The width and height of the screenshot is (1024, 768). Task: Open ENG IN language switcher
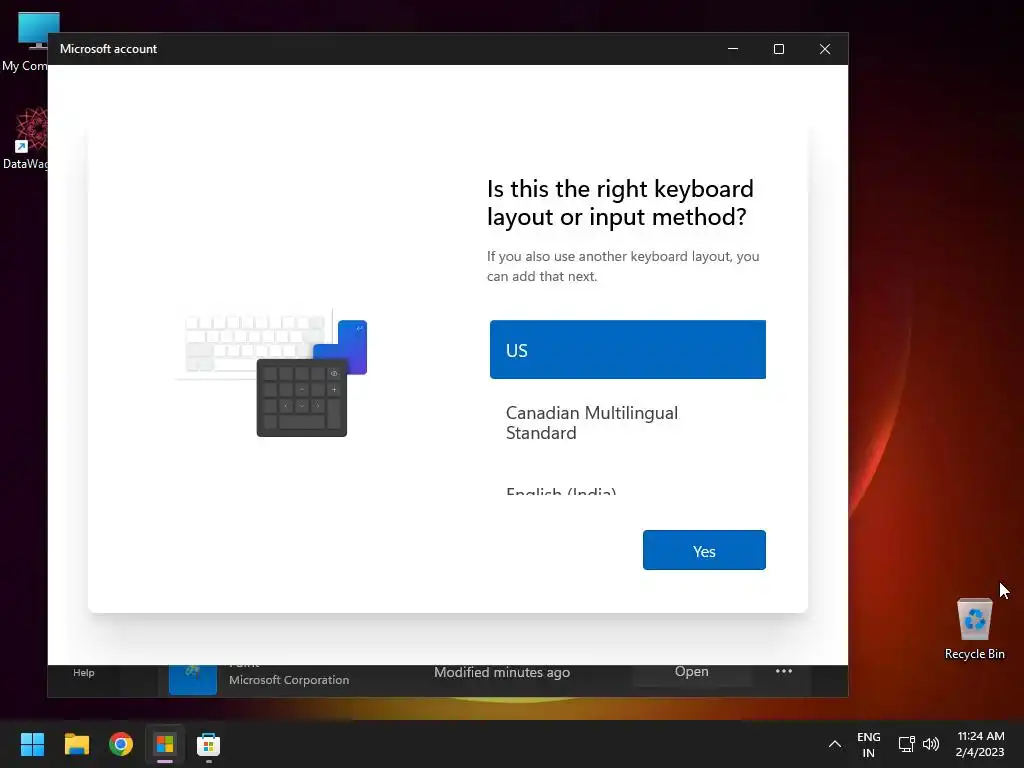tap(869, 744)
